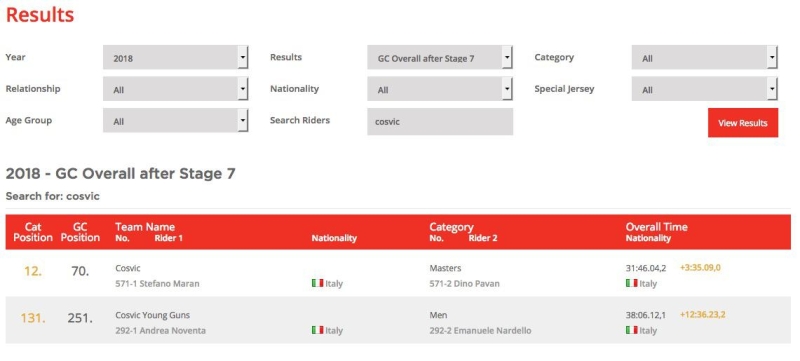Click the red View Results button
The width and height of the screenshot is (800, 361).
pyautogui.click(x=743, y=123)
